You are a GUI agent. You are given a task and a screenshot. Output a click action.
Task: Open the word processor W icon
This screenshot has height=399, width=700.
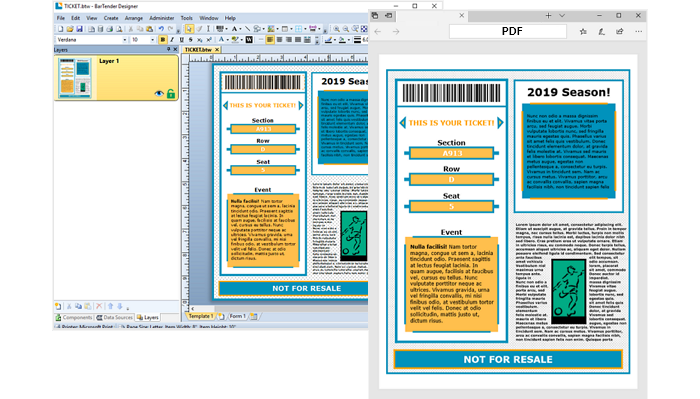pos(249,40)
